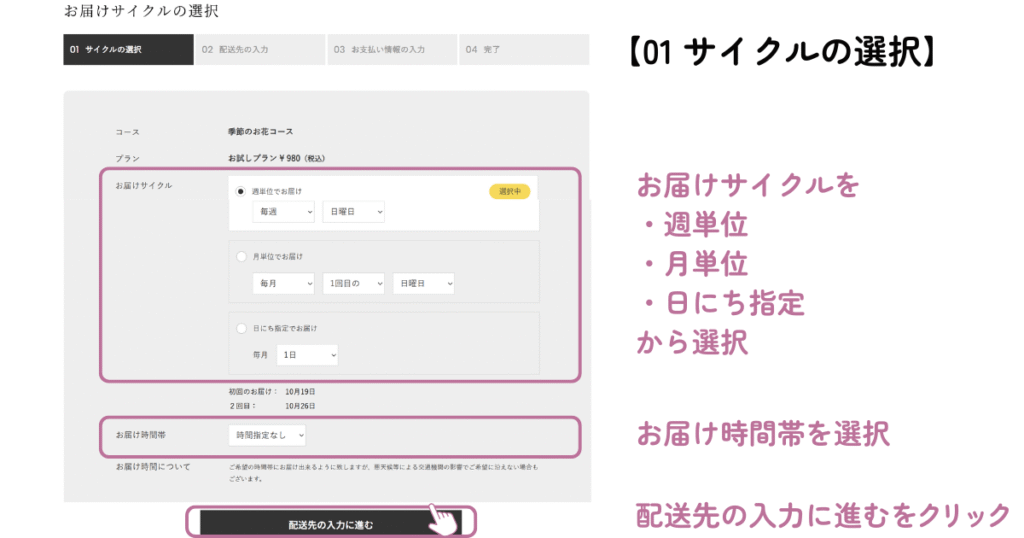Click the yellow 選択中 badge
Image resolution: width=1024 pixels, height=538 pixels.
509,191
